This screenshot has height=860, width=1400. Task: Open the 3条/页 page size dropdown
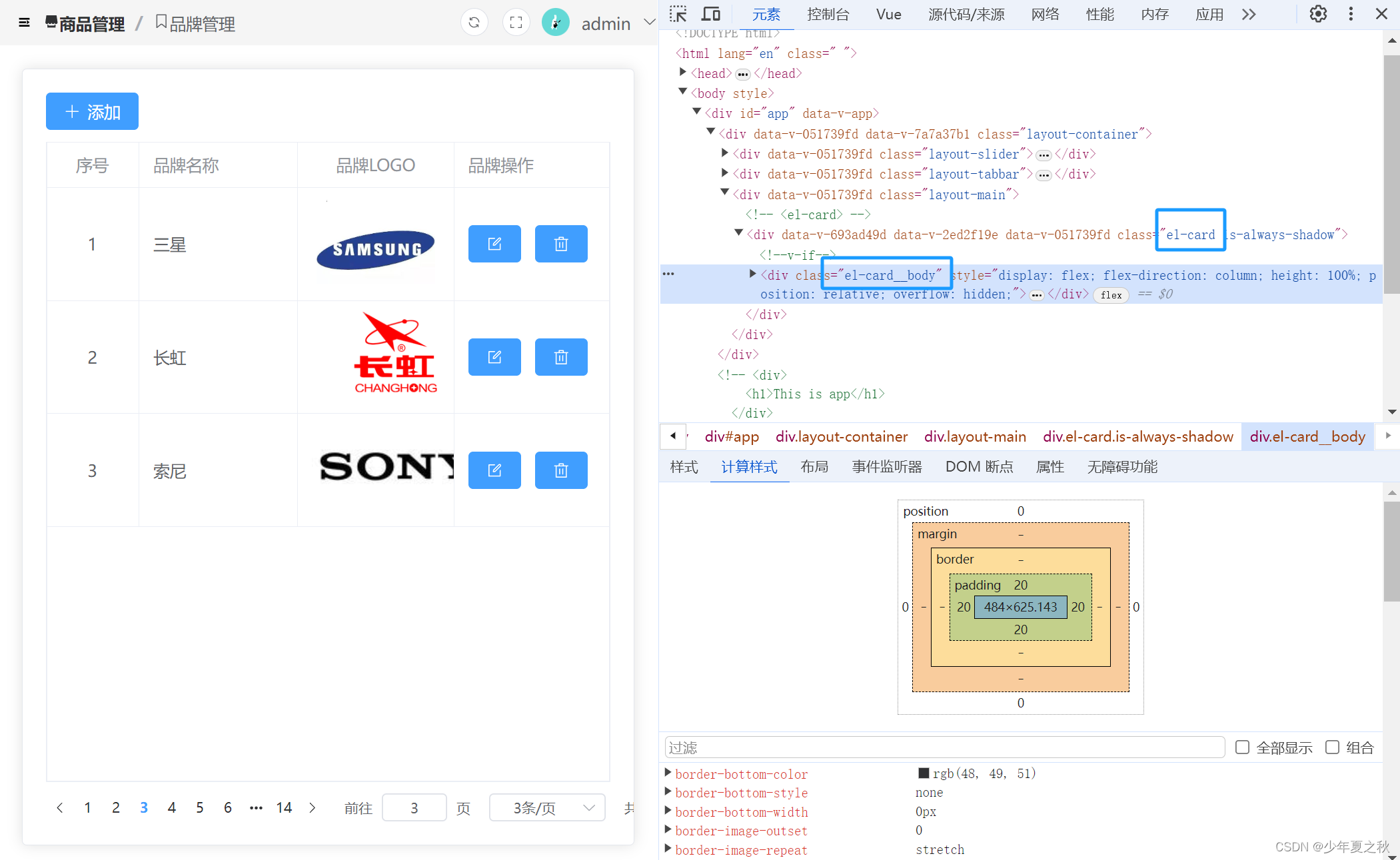point(546,807)
